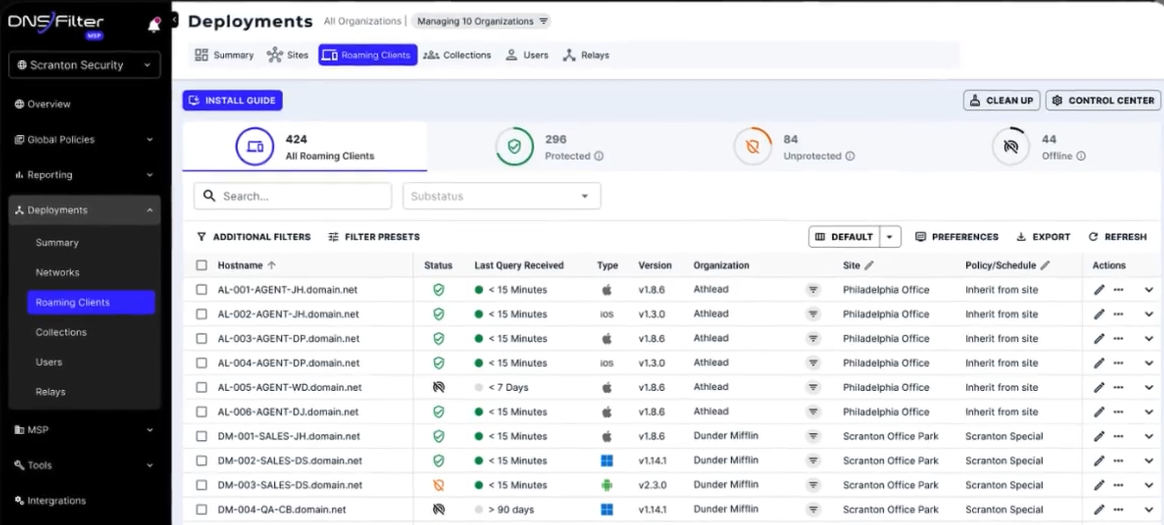Click the Windows type icon for DM-002-SALES-DS
1164x525 pixels.
coord(606,460)
